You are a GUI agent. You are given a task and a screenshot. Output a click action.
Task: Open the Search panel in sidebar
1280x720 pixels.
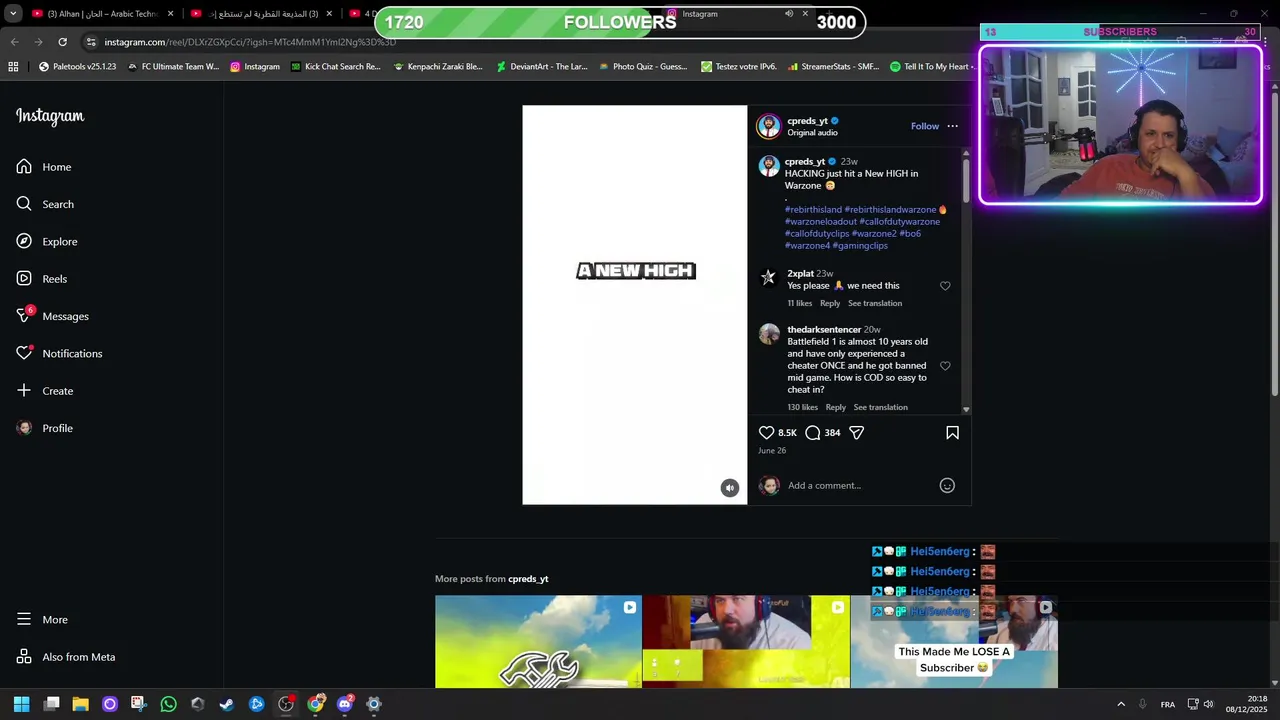pyautogui.click(x=45, y=204)
